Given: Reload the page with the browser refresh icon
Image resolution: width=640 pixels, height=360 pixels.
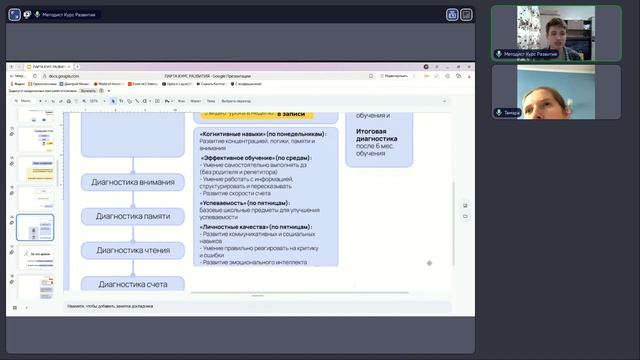Looking at the screenshot, I should point(35,76).
